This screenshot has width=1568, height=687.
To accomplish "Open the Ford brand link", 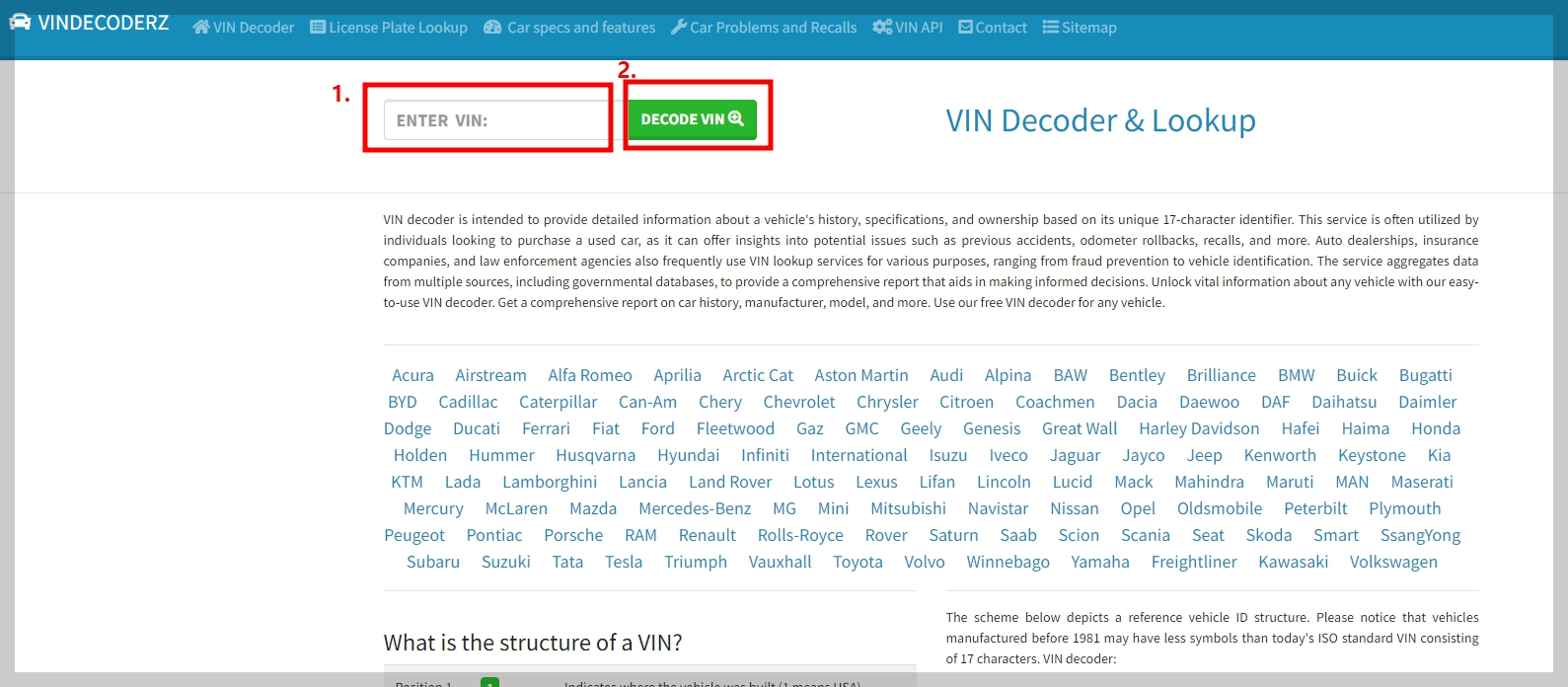I will point(658,428).
